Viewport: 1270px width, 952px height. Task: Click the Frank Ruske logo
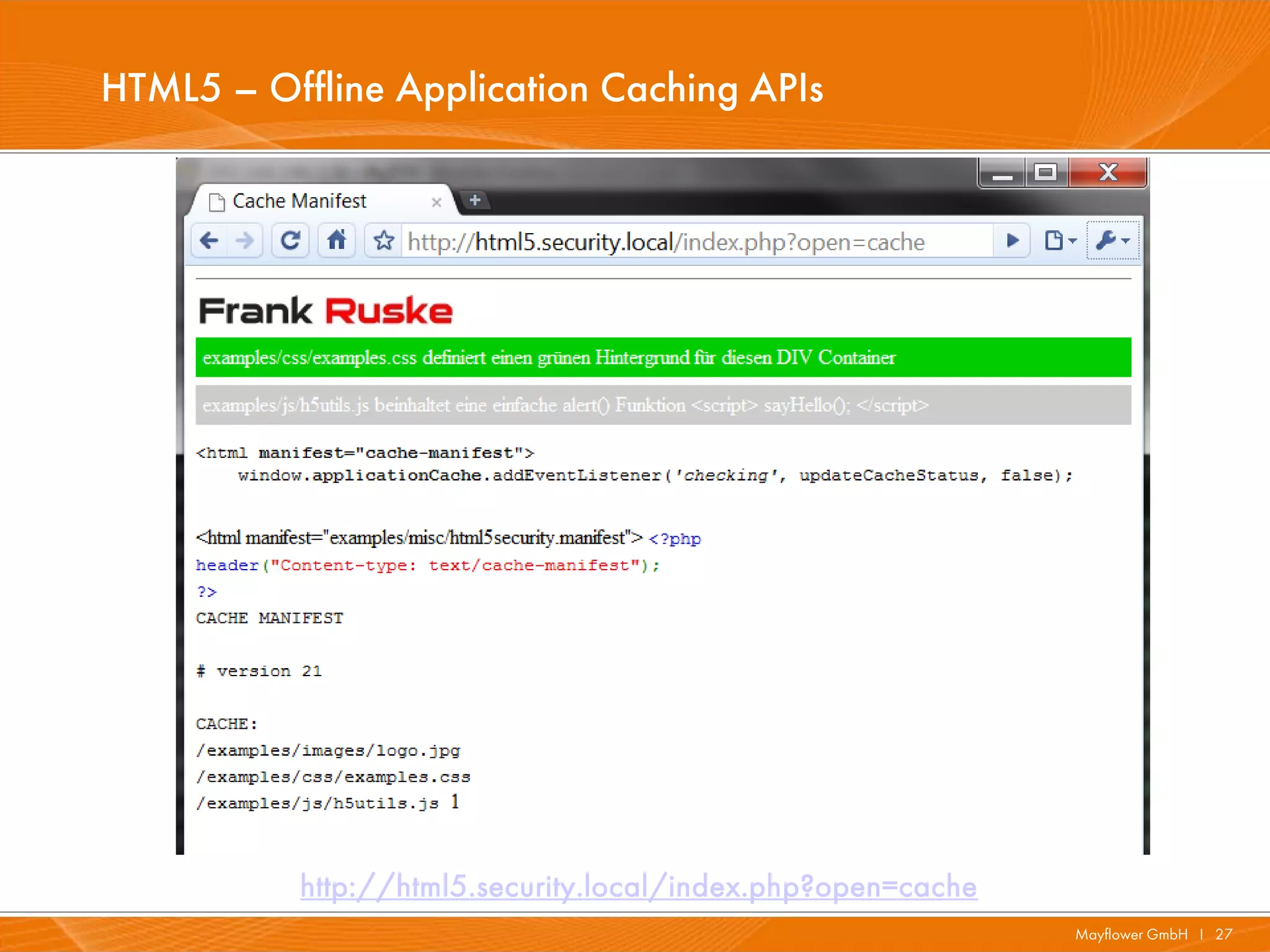click(326, 311)
